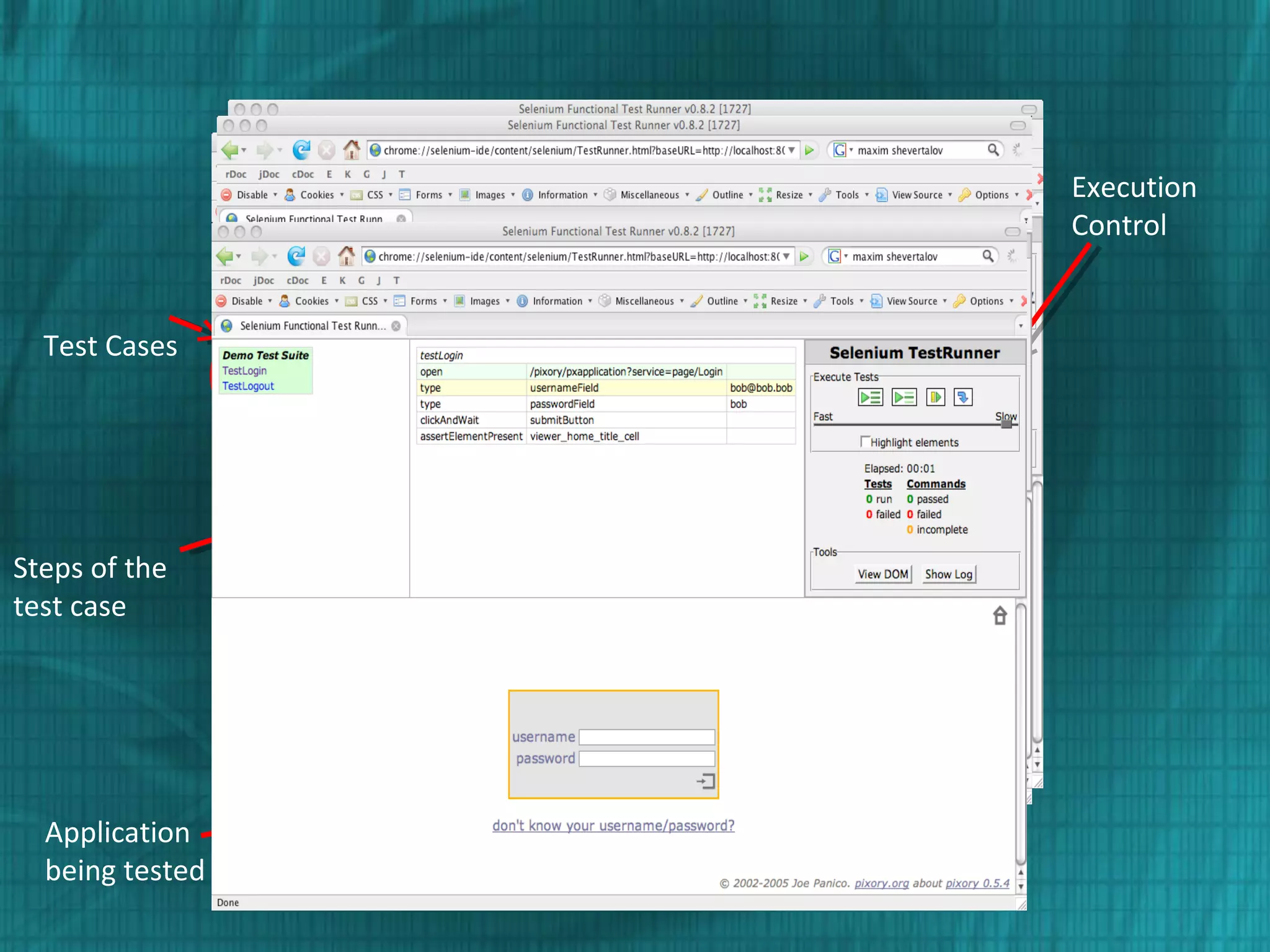
Task: Open the front window's Outline menu
Action: point(719,301)
